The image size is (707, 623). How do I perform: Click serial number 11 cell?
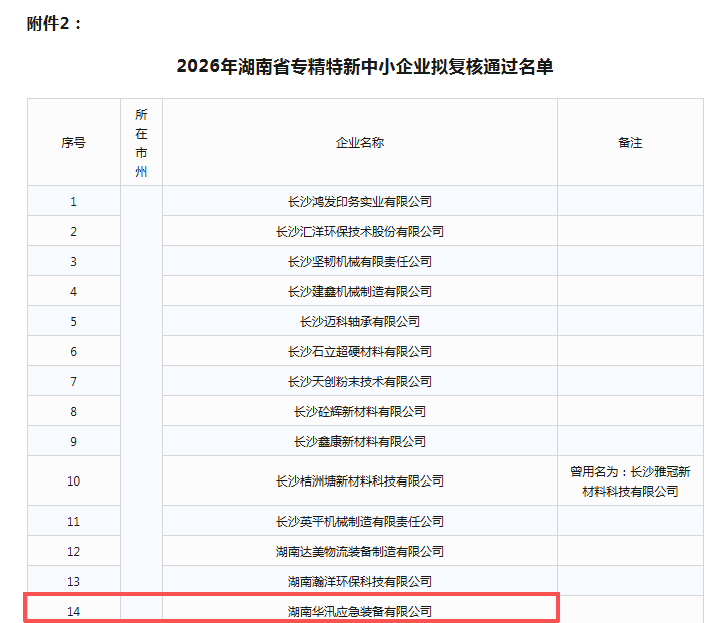pyautogui.click(x=73, y=521)
